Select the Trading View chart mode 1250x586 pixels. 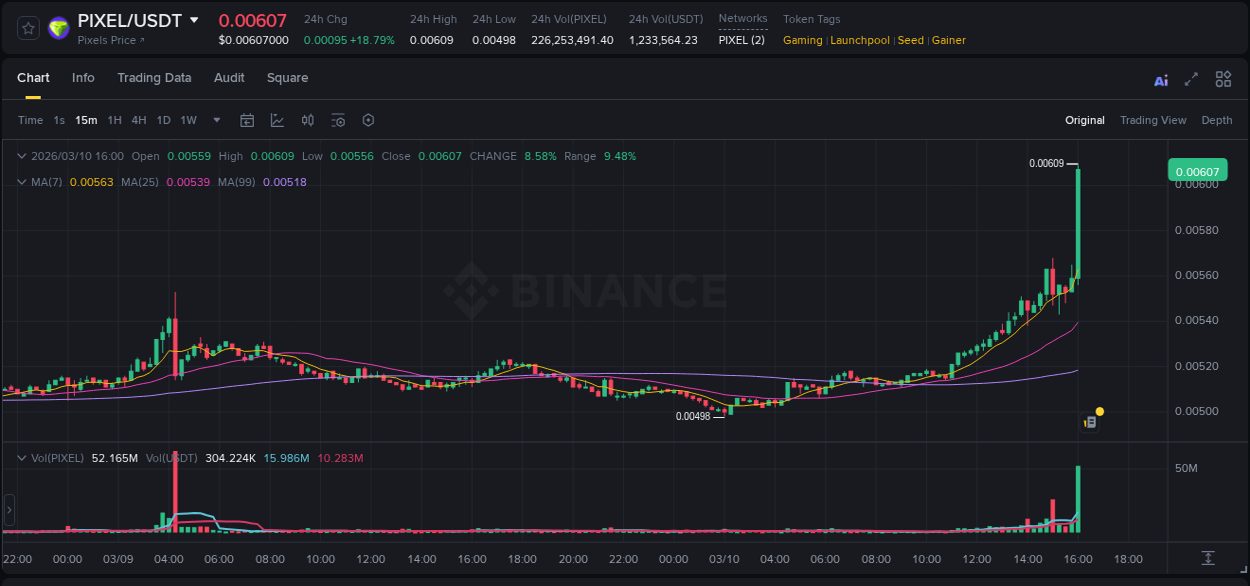click(1153, 120)
